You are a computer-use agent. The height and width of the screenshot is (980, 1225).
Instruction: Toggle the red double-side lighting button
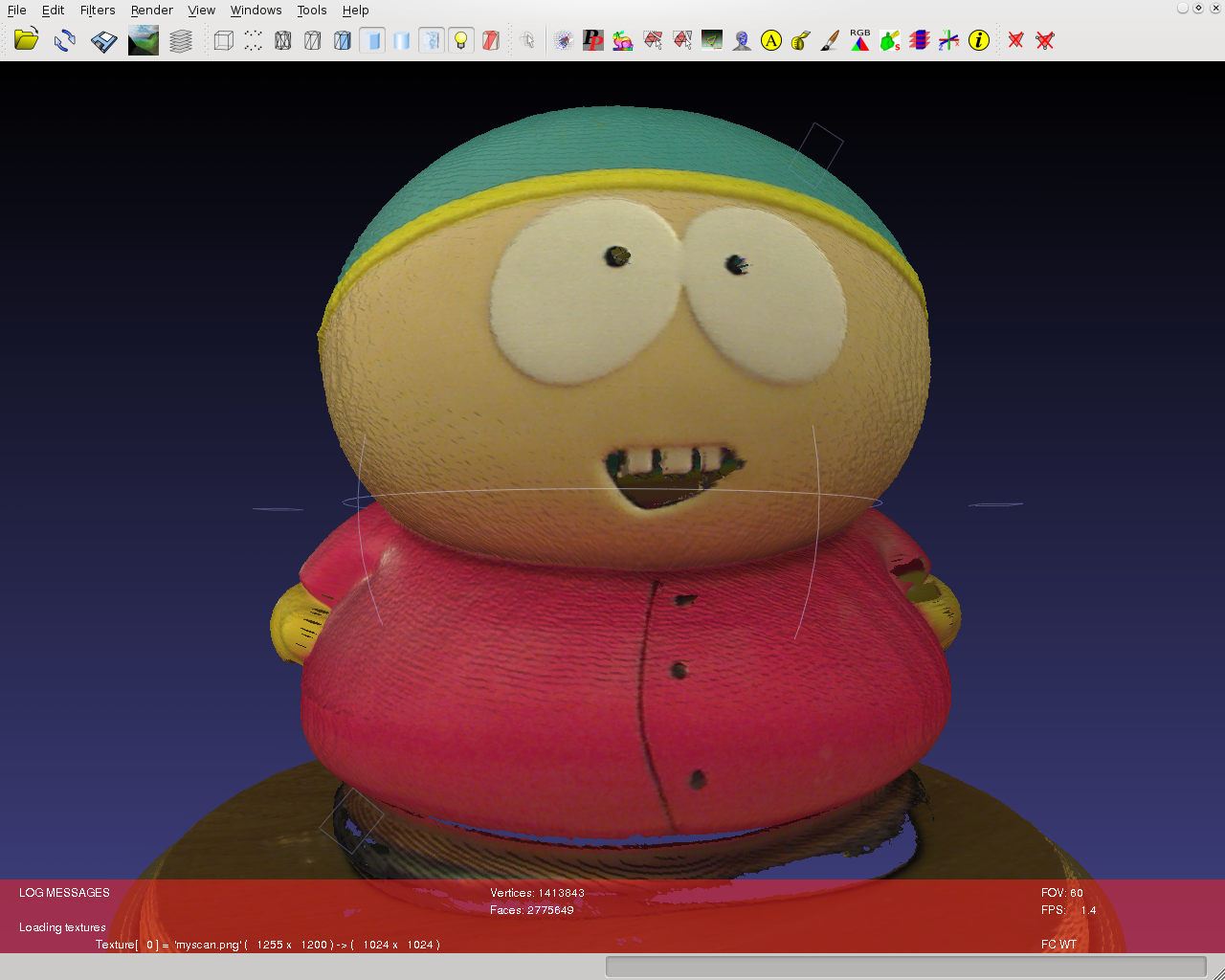491,40
